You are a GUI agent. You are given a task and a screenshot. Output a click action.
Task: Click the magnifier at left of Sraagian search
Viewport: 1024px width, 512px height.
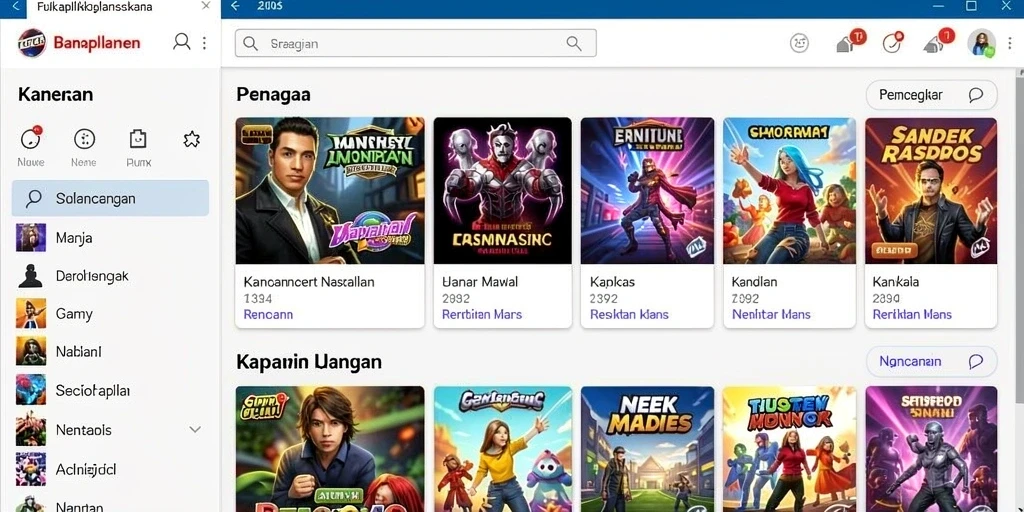click(250, 44)
